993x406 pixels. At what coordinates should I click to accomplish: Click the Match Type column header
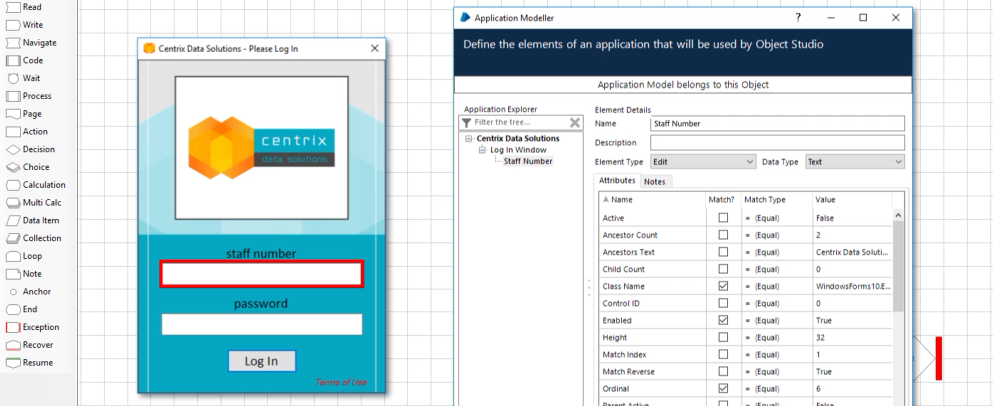(776, 200)
